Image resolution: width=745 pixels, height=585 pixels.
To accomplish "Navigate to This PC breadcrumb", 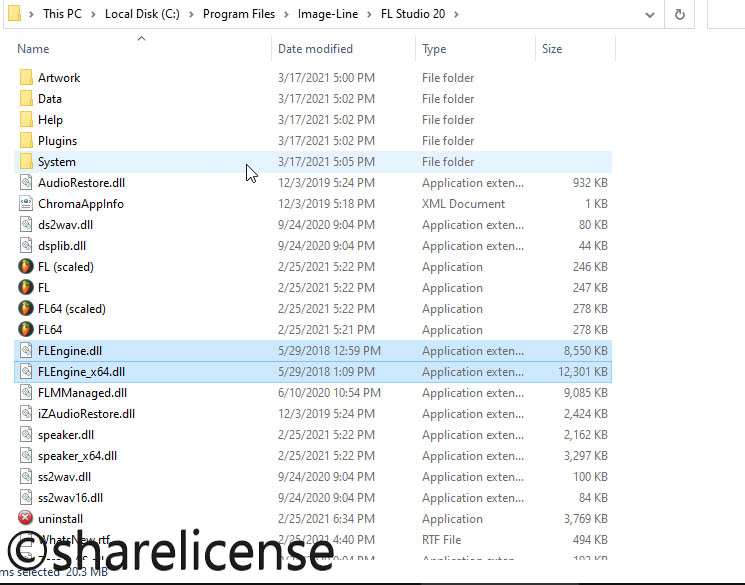I will 62,14.
